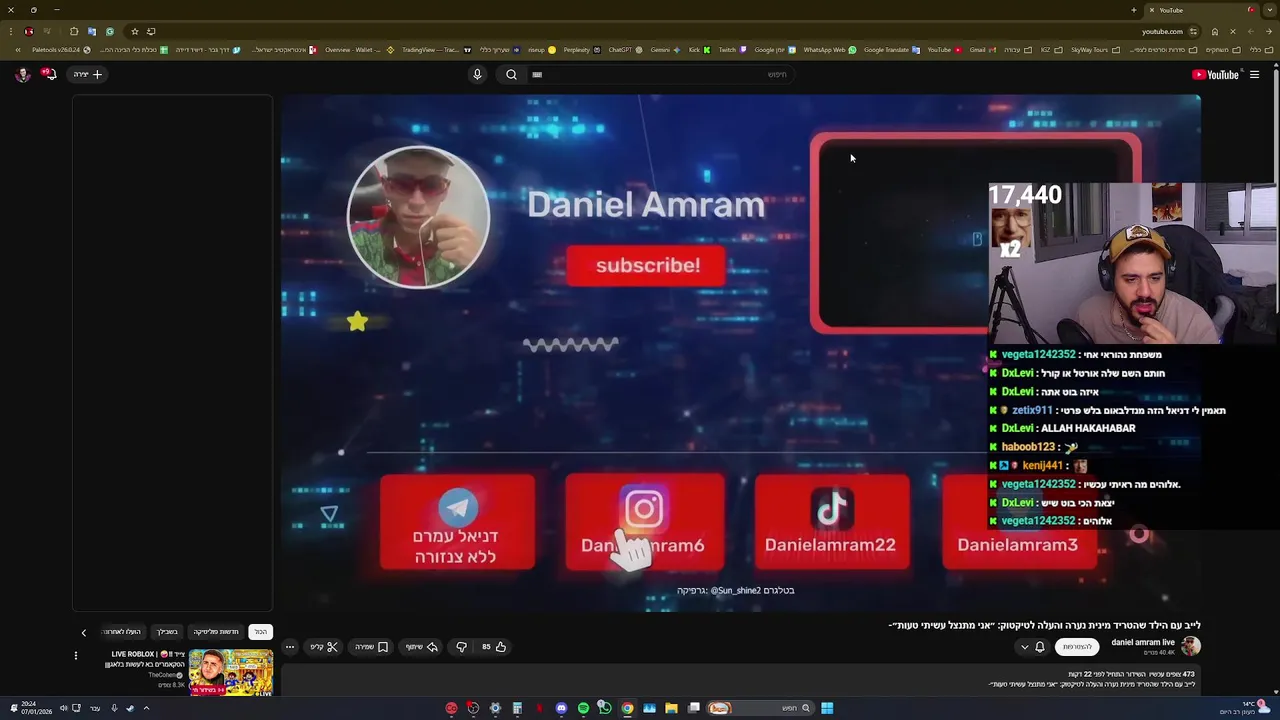Open the Kick bookmark
This screenshot has width=1280, height=720.
698,49
